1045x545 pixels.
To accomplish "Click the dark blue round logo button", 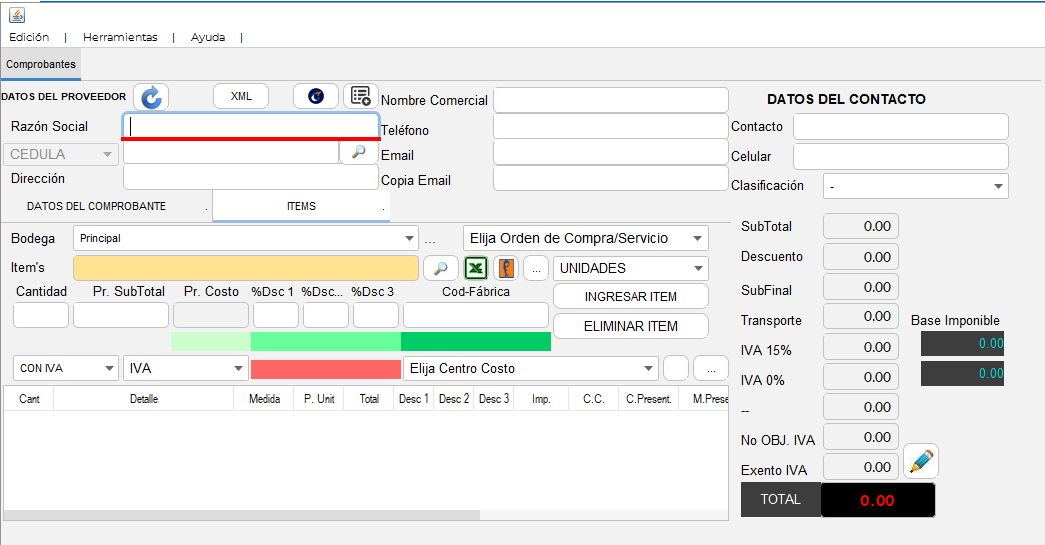I will point(316,96).
